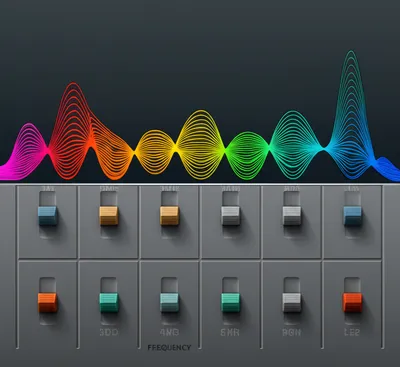Click the grey slider knob above the 9GN slider
This screenshot has height=367, width=400.
click(292, 216)
